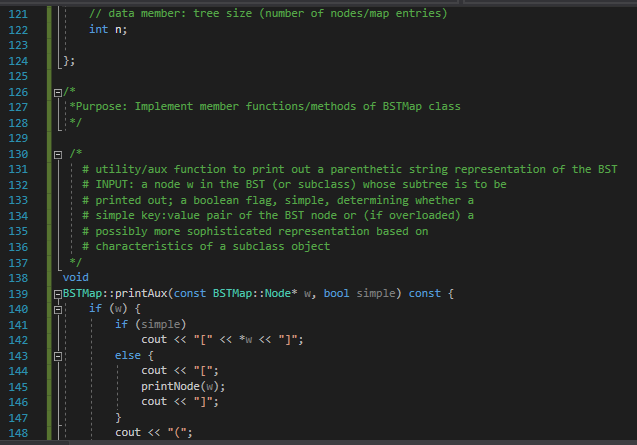
Task: Click the closing '*/' on line 128
Action: (x=76, y=122)
